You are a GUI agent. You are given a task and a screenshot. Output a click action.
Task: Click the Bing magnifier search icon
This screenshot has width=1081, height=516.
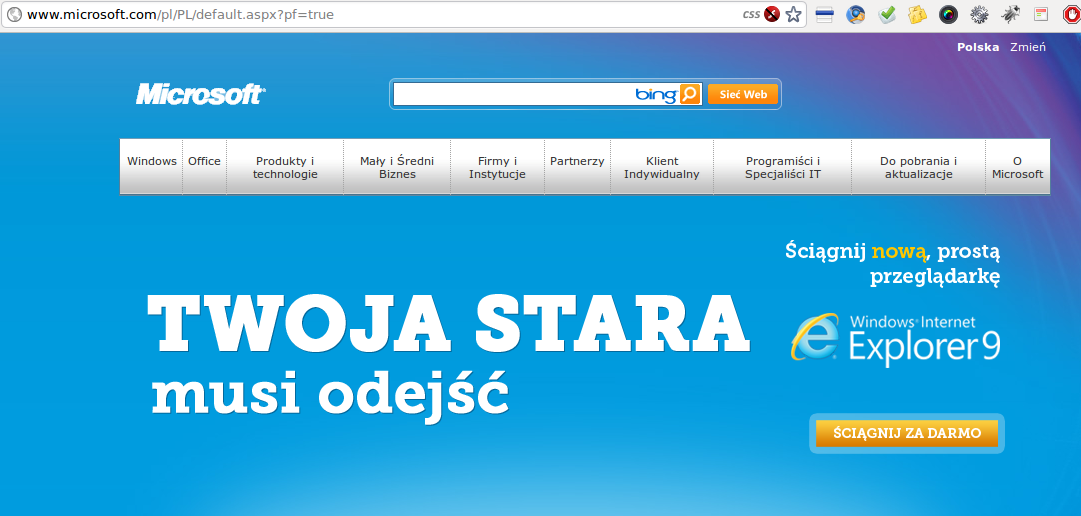(690, 95)
